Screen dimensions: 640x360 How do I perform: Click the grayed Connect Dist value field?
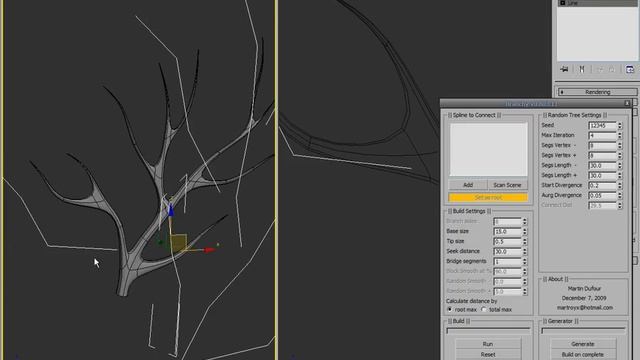602,206
